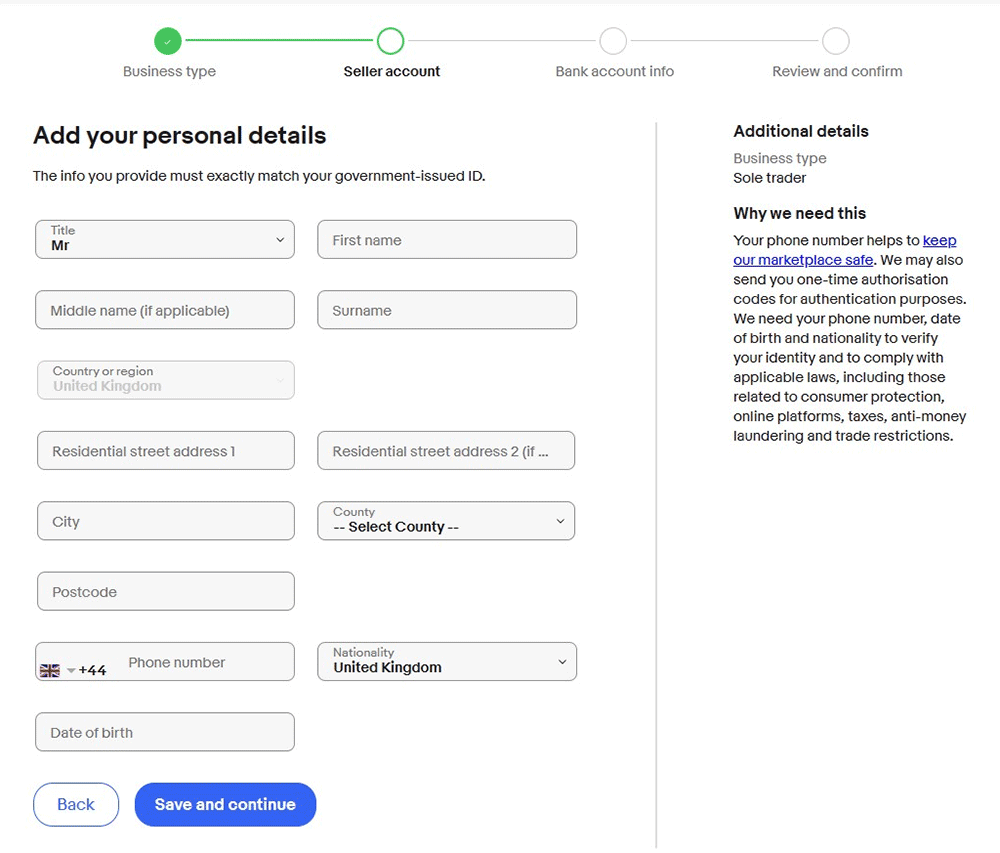Click Residential street address 2 field
Image resolution: width=1000 pixels, height=853 pixels.
point(446,451)
